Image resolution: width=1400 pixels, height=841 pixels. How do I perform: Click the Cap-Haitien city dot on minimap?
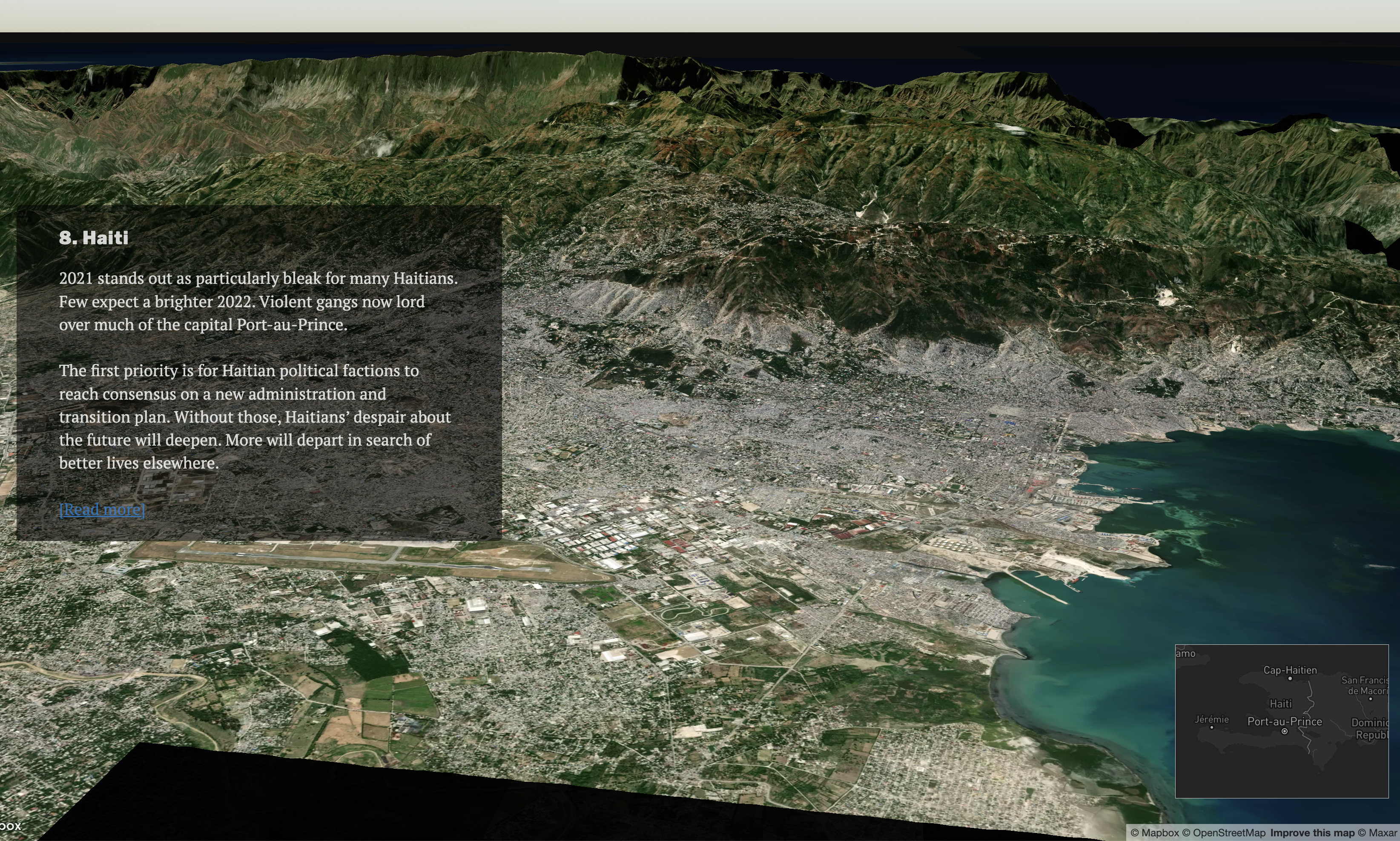[1290, 678]
